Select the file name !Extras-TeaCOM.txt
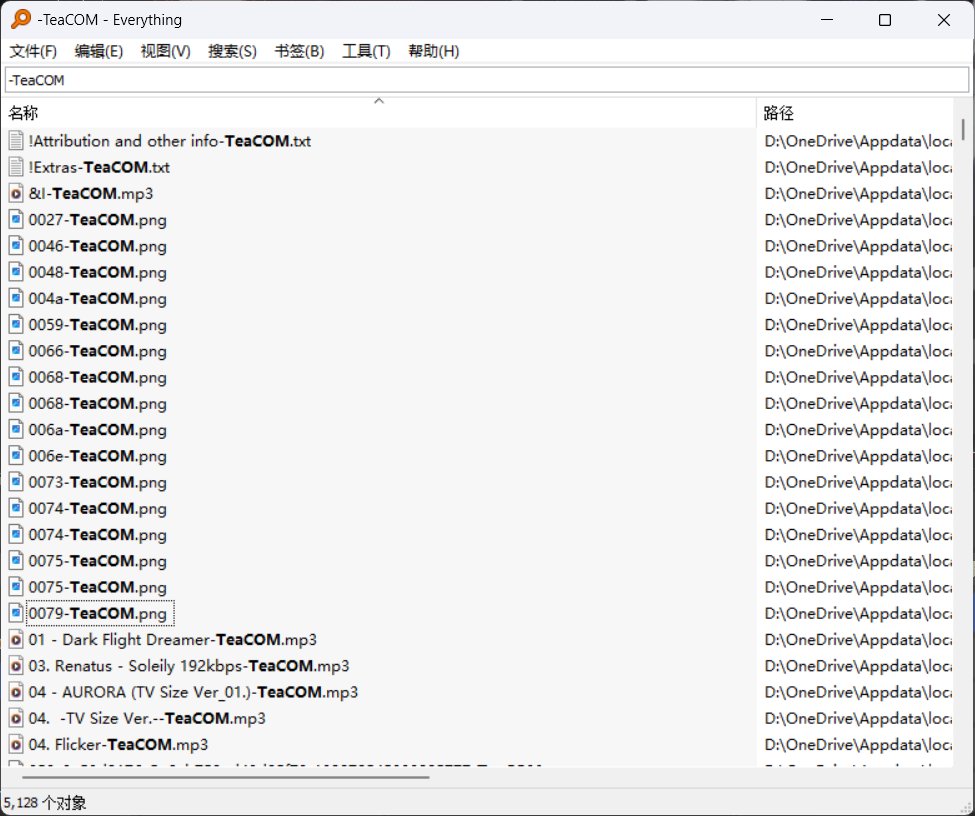 point(99,167)
